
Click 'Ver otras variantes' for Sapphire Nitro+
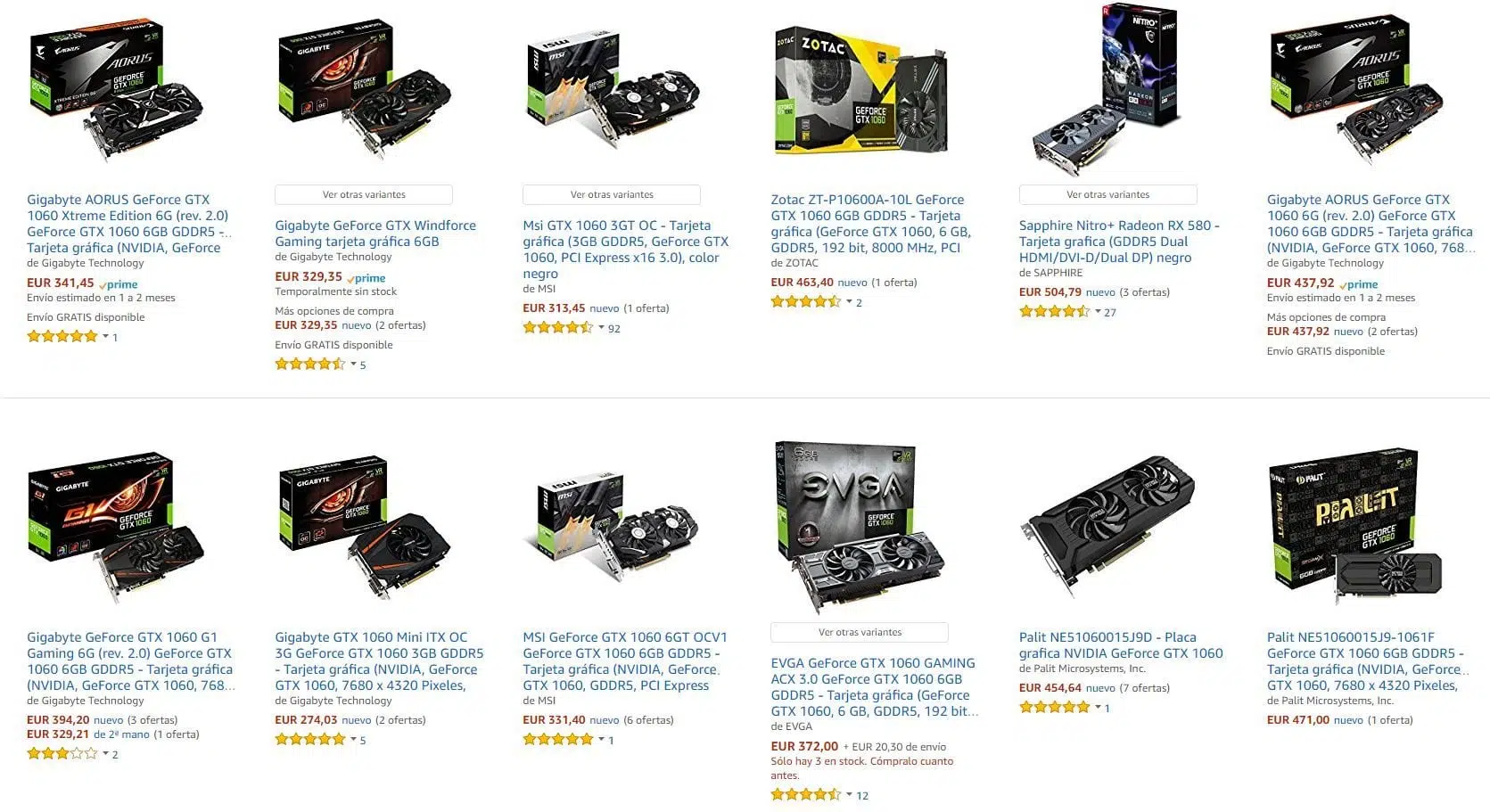tap(1107, 194)
